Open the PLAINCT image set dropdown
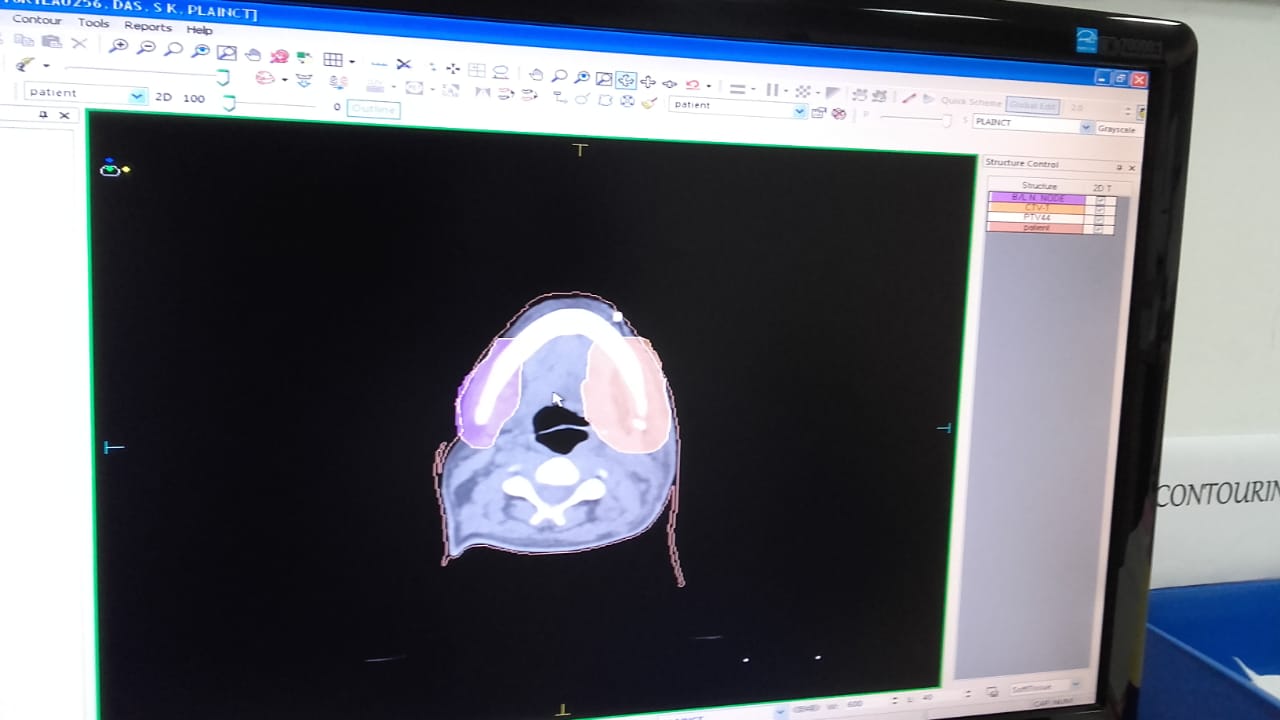 click(1086, 127)
